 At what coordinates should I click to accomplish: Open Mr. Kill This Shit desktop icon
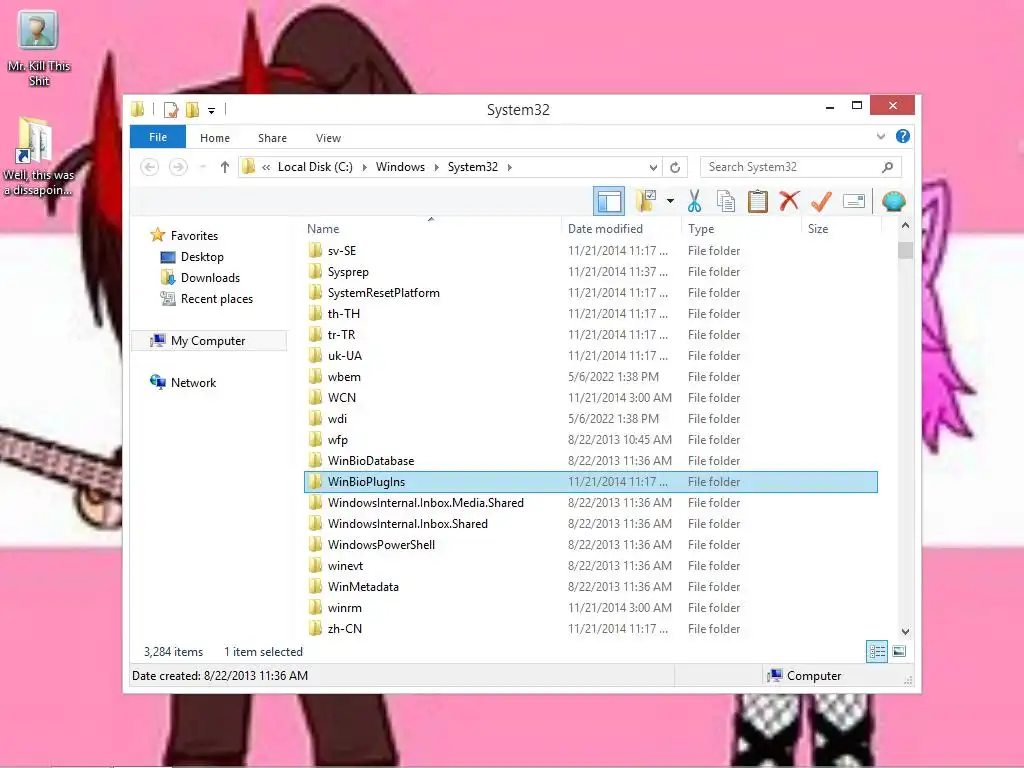(x=39, y=48)
